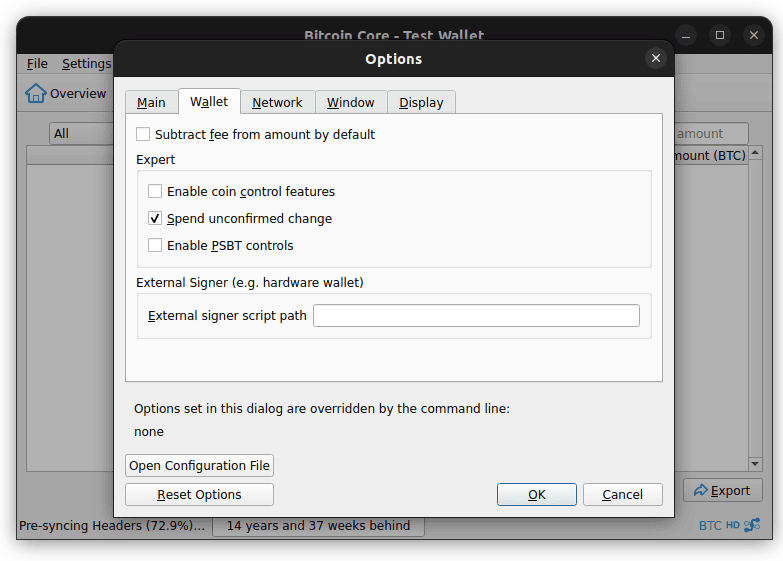Close the Bitcoin Core main window
Viewport: 783px width, 561px height.
click(754, 35)
